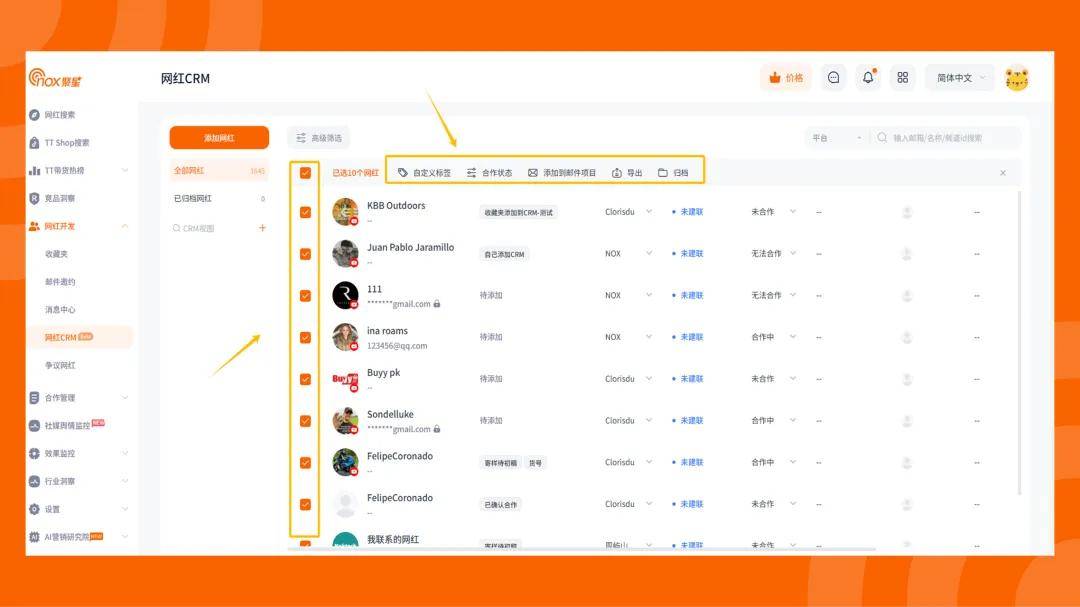This screenshot has height=607, width=1080.
Task: Click the 高级筛选 advanced filter button
Action: (x=318, y=138)
